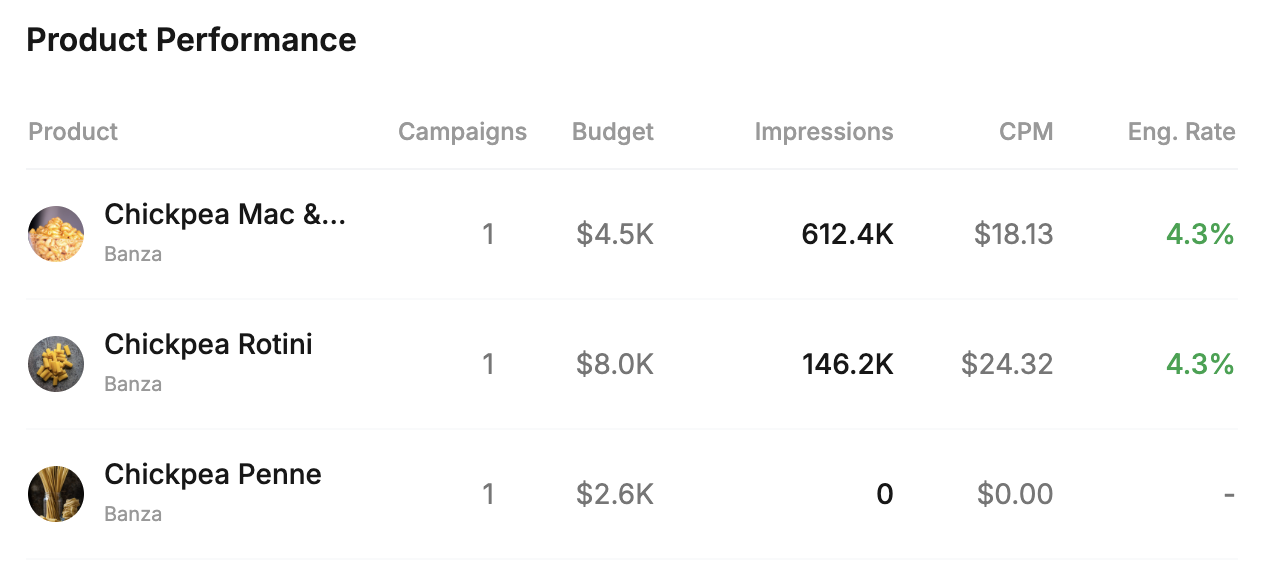Click the Banza label under Chickpea Penne

click(x=133, y=515)
